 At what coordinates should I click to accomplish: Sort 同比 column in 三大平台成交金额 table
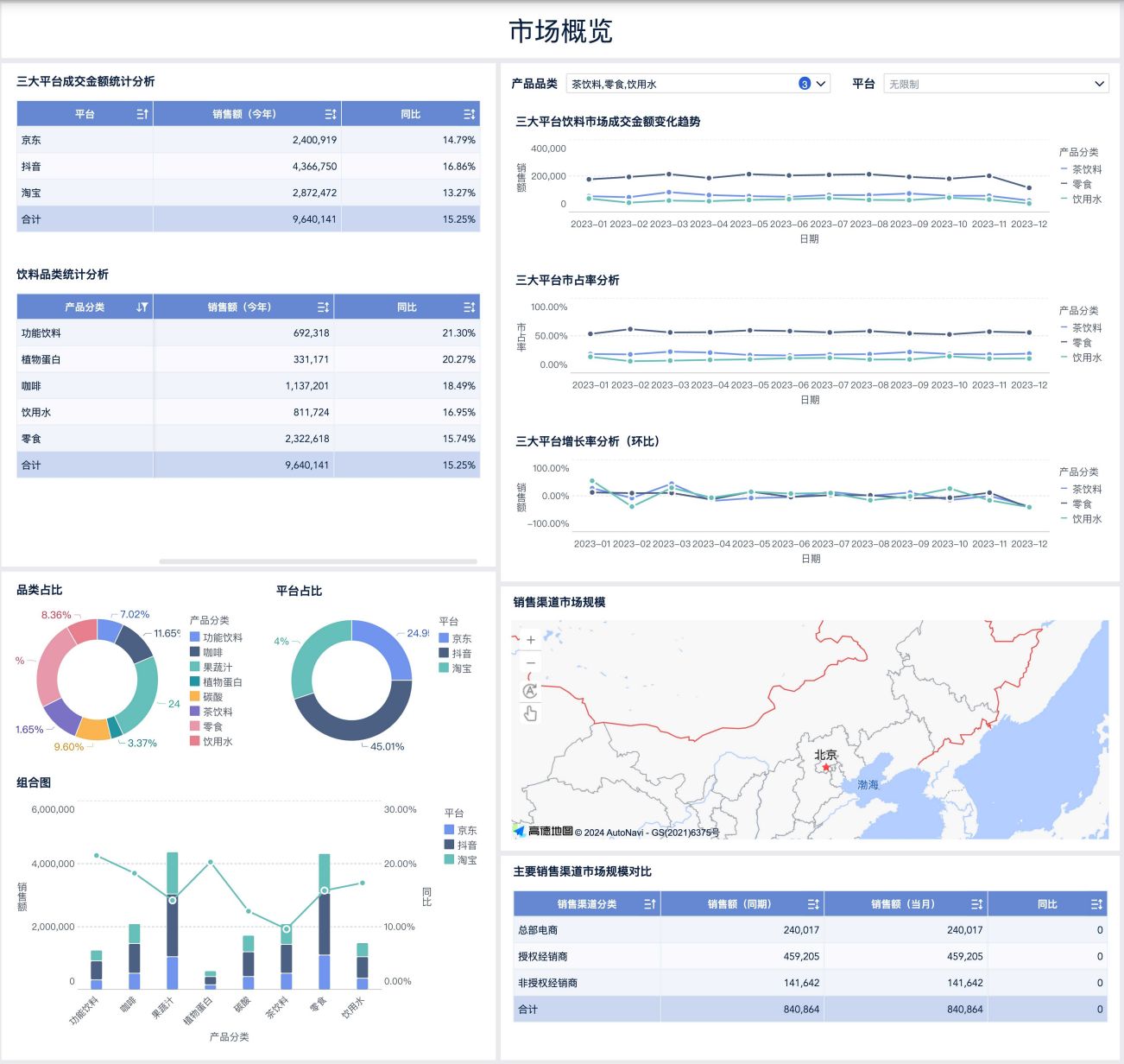tap(469, 114)
